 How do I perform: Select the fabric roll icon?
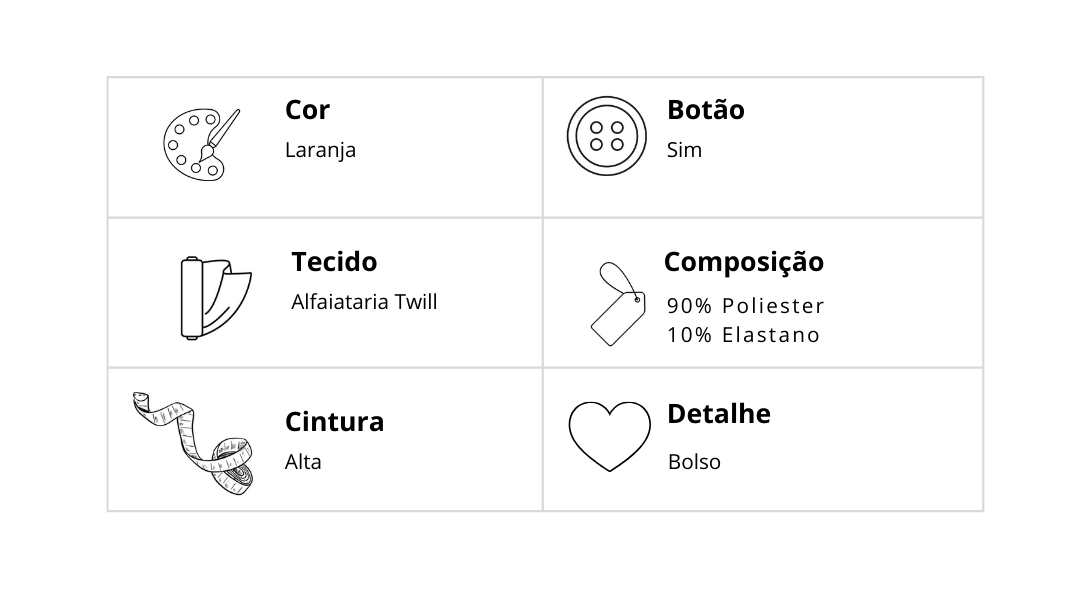tap(216, 298)
